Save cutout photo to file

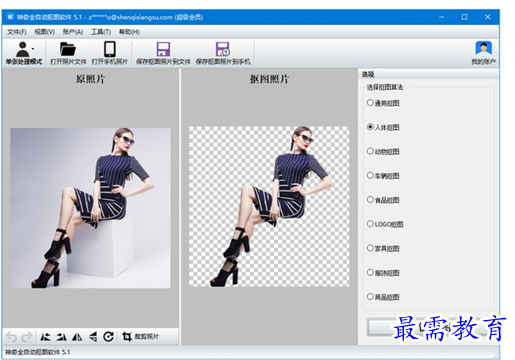pyautogui.click(x=163, y=53)
